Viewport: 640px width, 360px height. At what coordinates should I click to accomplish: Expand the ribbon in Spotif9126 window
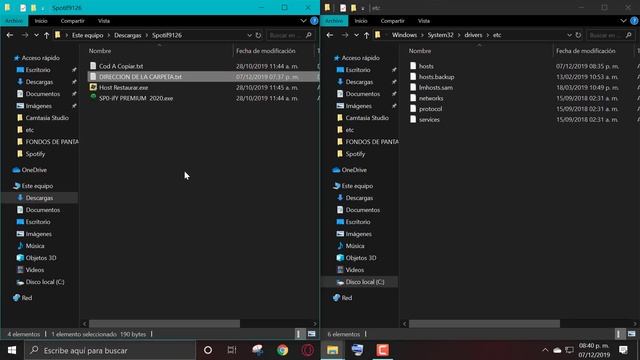[x=303, y=21]
